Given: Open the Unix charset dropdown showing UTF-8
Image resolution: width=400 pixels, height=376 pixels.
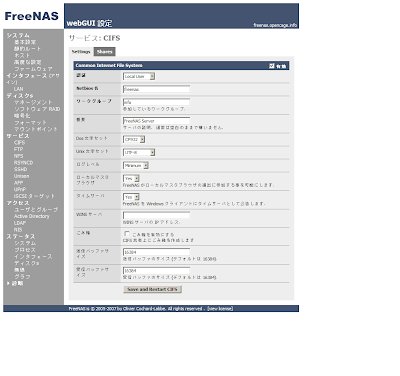Looking at the screenshot, I should [x=139, y=152].
